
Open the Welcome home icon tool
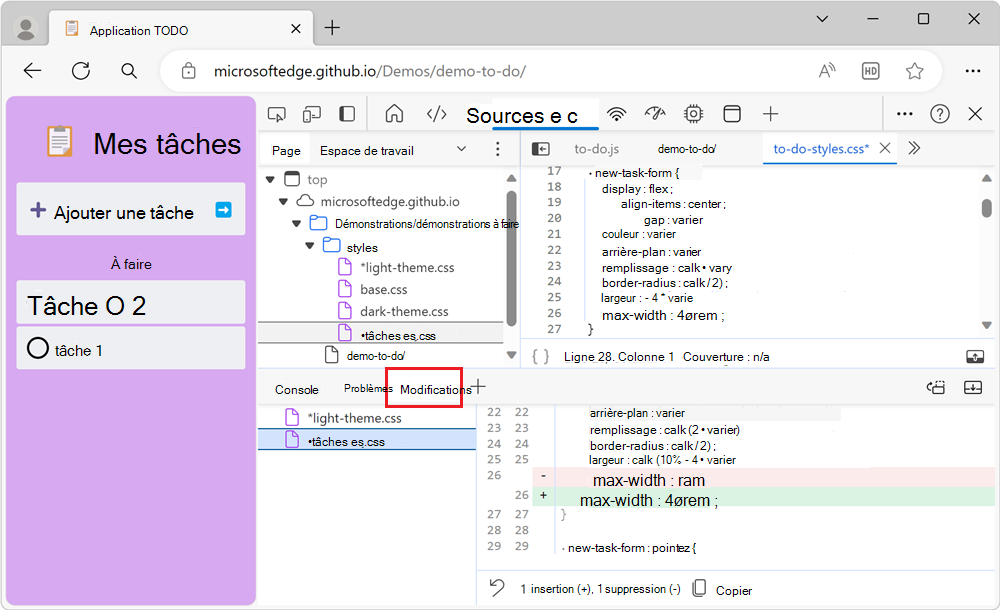point(394,114)
